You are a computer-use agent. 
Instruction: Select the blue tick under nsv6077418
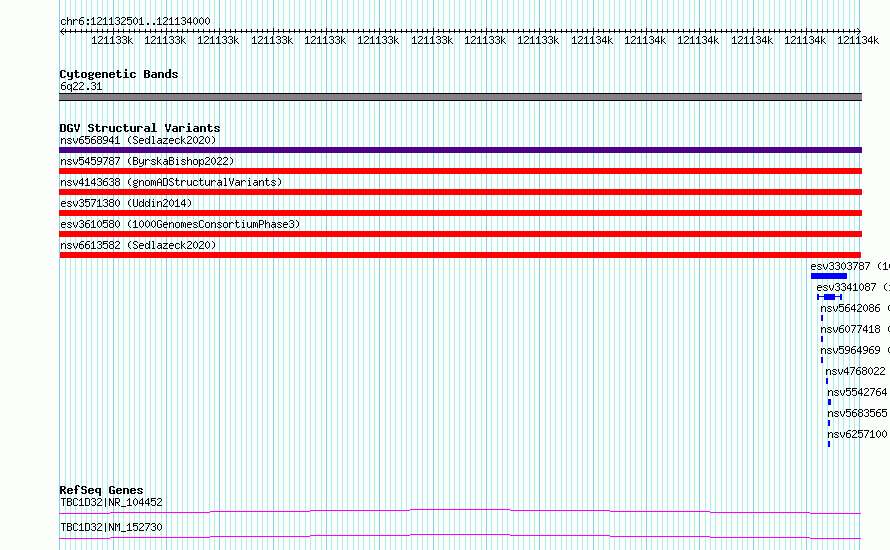[822, 339]
